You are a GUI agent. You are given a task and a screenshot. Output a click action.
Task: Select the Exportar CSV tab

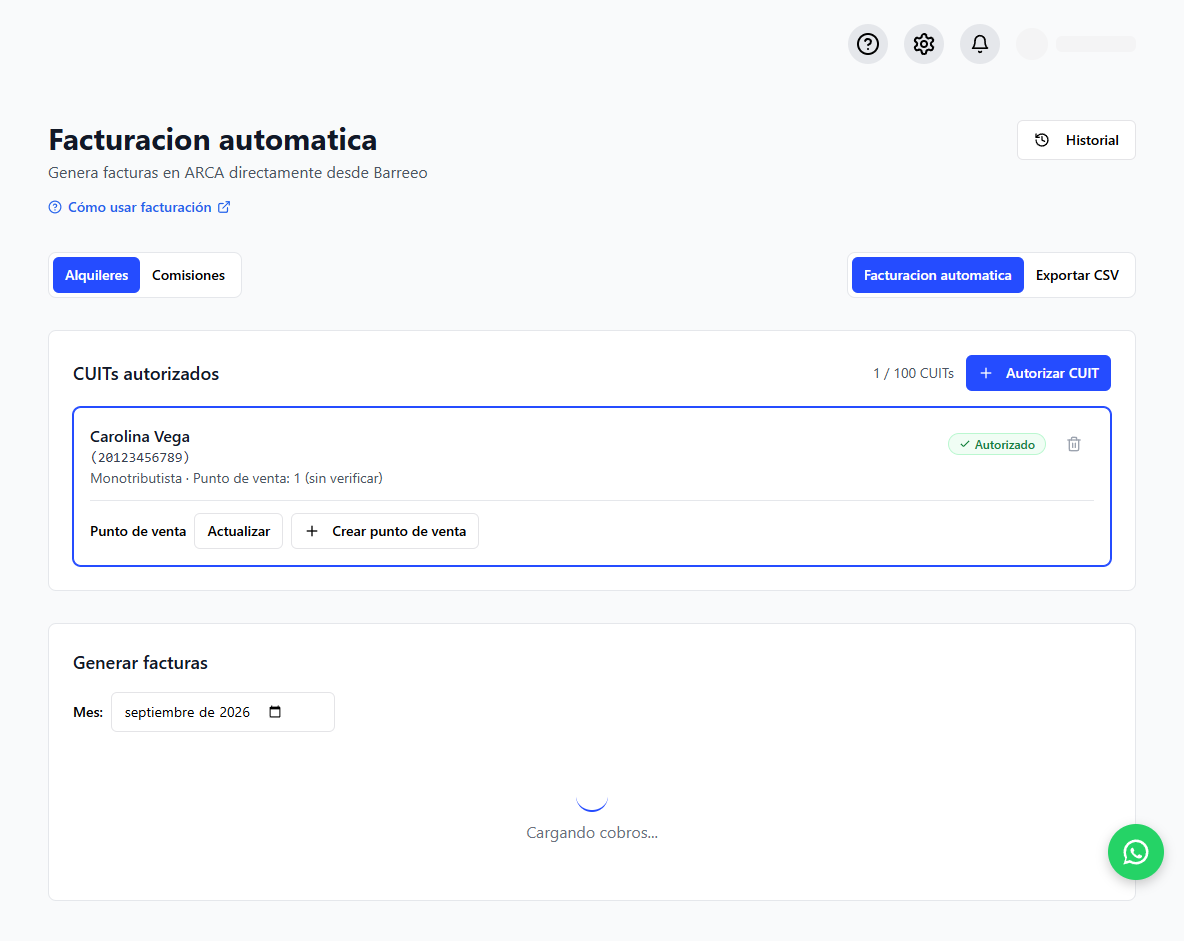pyautogui.click(x=1077, y=275)
